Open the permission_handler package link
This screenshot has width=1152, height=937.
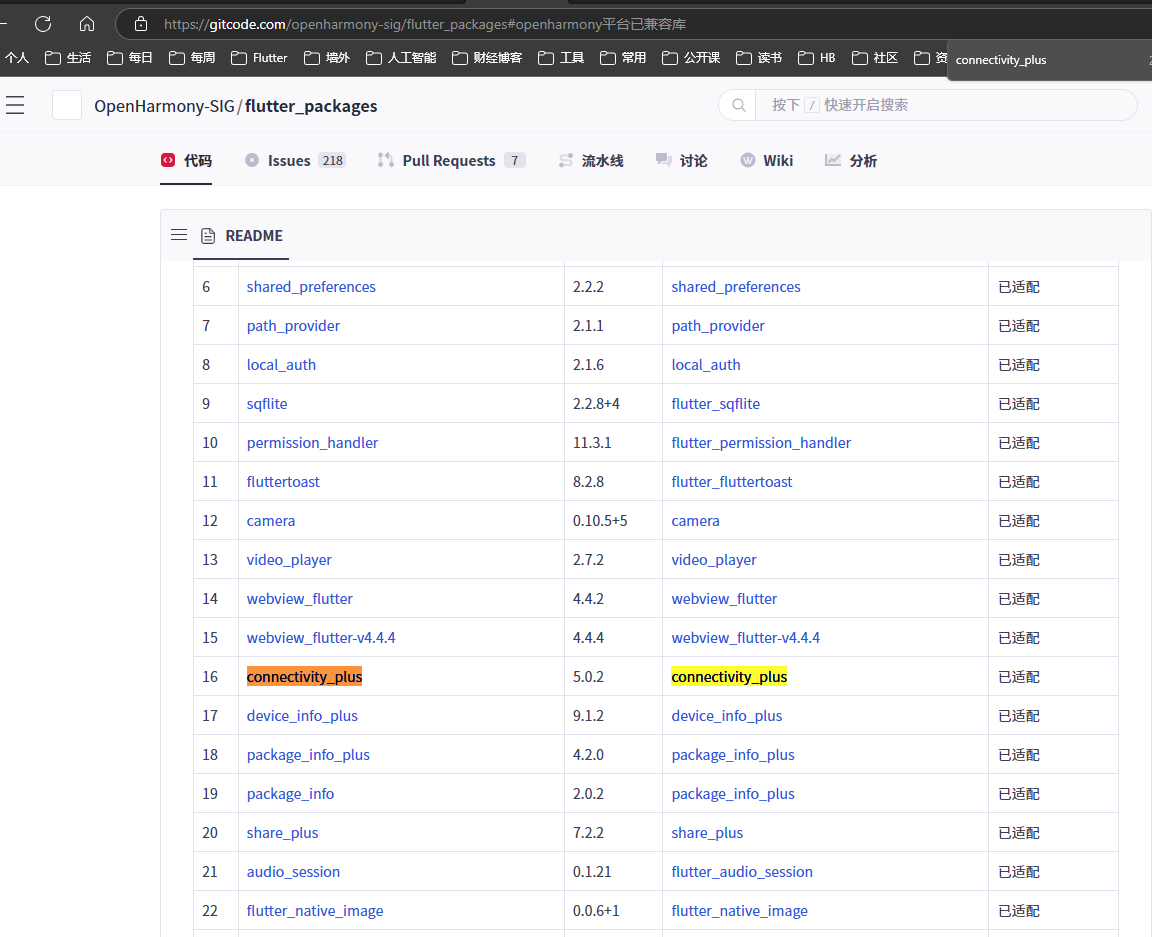(312, 442)
